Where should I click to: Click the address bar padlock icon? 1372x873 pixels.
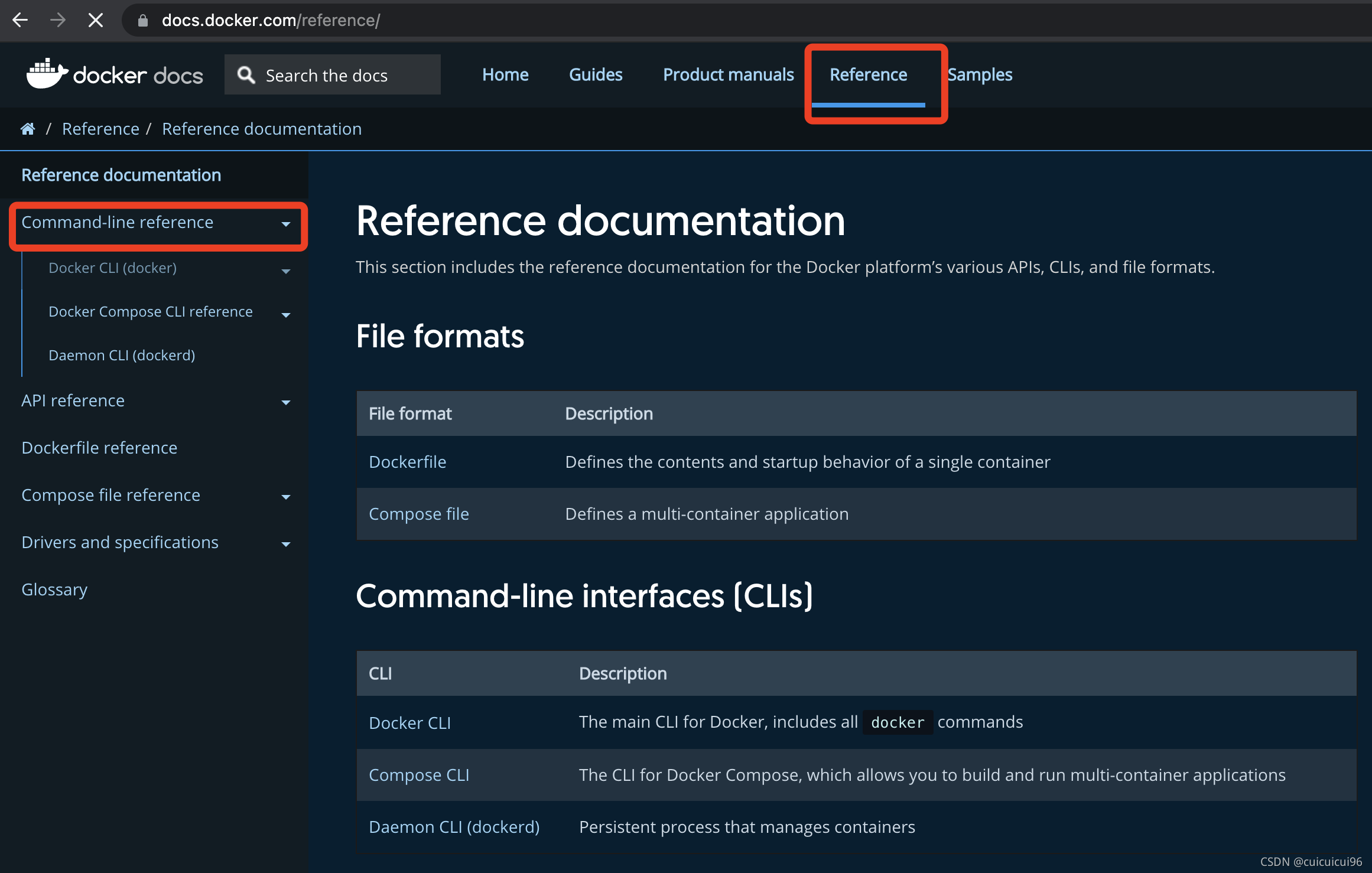coord(142,21)
